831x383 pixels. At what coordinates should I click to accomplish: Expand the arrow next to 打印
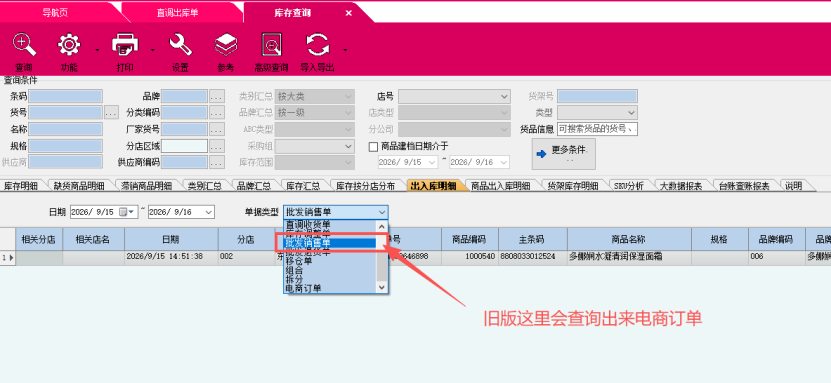pyautogui.click(x=153, y=50)
